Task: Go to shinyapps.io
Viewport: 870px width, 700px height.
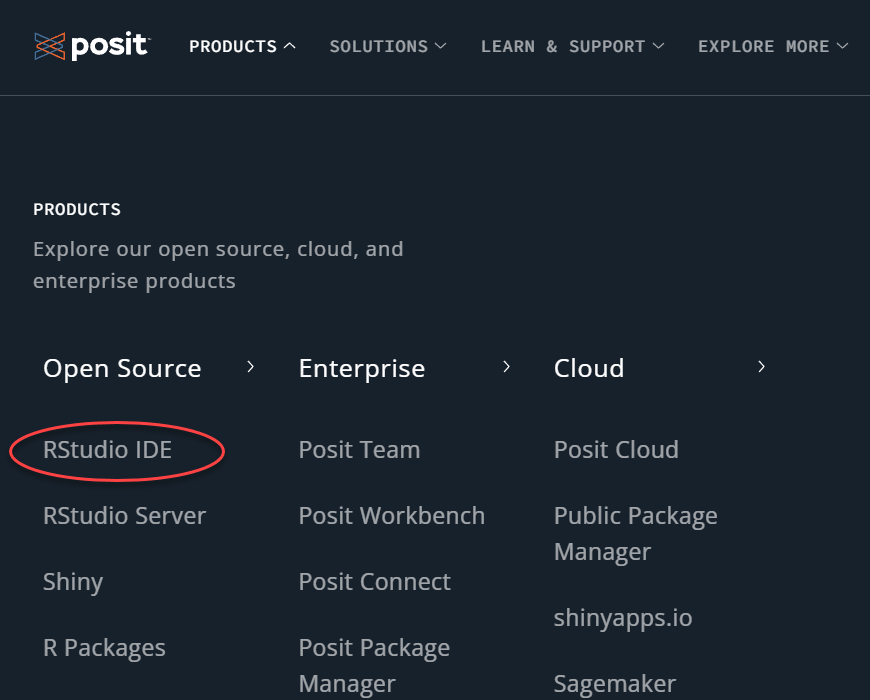Action: point(622,618)
